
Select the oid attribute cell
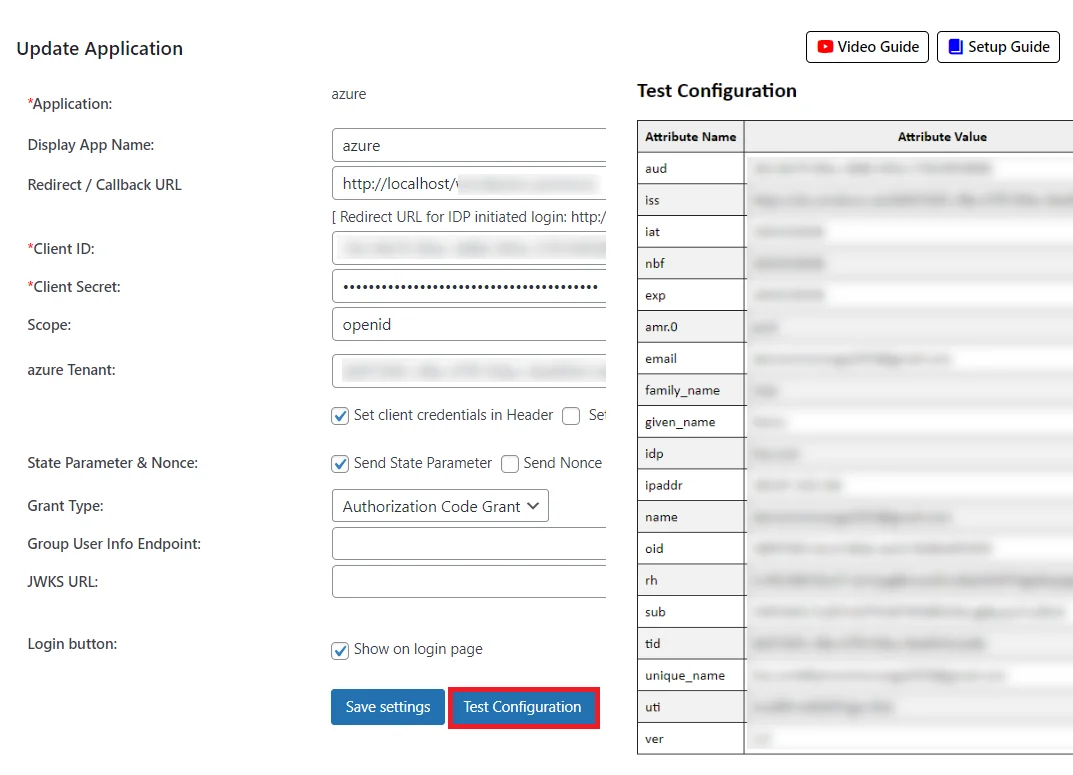tap(690, 549)
